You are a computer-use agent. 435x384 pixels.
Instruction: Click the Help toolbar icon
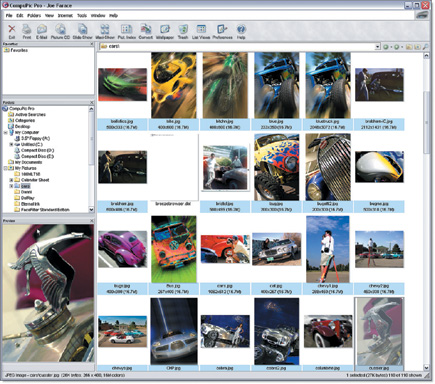(x=241, y=29)
